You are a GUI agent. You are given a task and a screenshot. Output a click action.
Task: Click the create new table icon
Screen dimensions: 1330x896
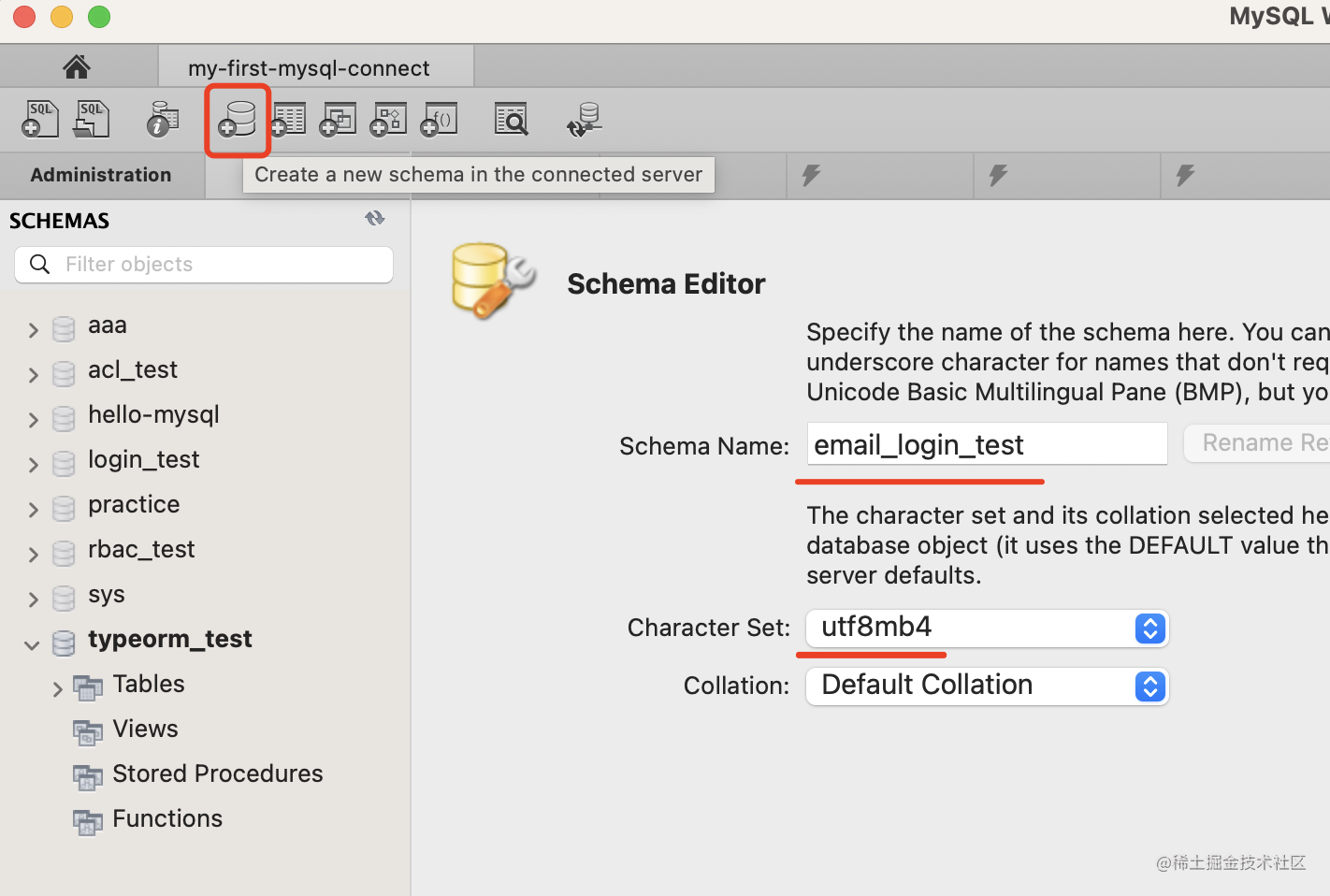(289, 120)
